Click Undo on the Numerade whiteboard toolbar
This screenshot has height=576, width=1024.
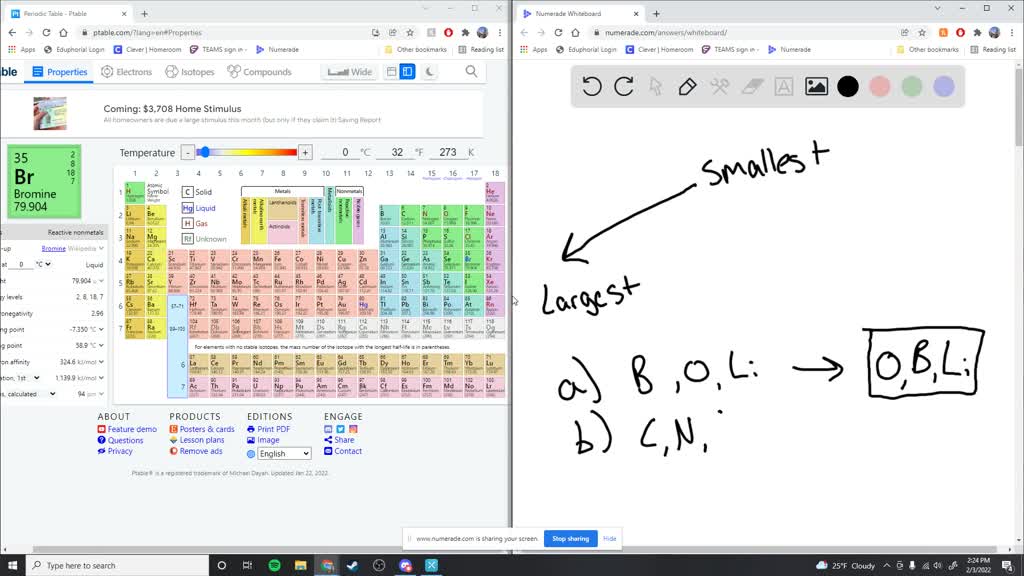tap(592, 87)
